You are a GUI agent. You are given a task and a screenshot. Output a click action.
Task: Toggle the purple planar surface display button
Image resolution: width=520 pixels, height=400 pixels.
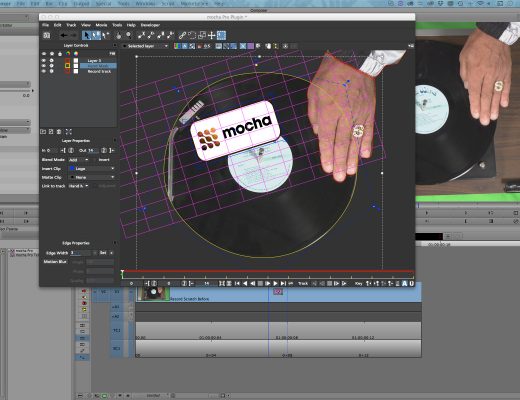click(x=250, y=46)
